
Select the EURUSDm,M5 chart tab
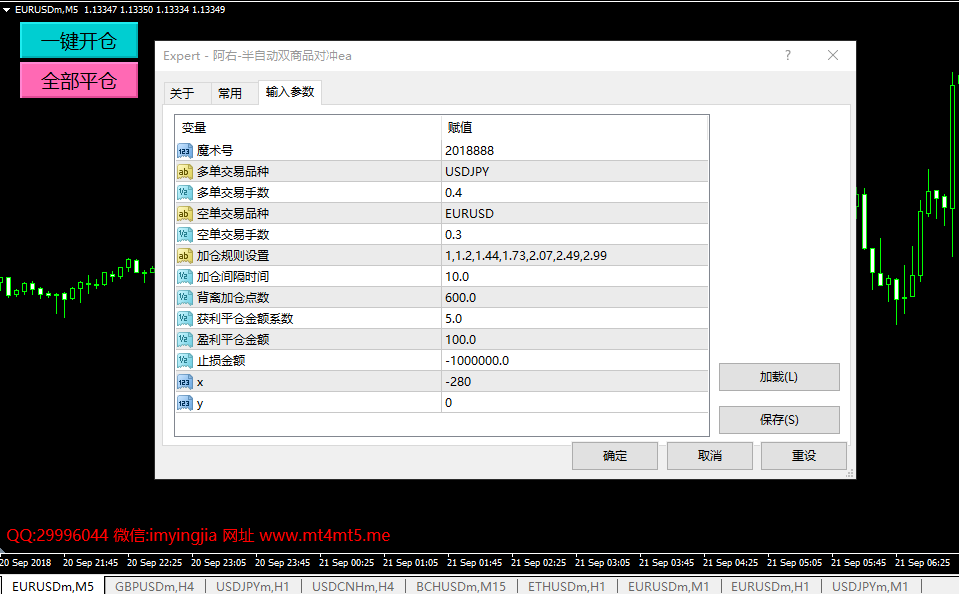click(53, 586)
